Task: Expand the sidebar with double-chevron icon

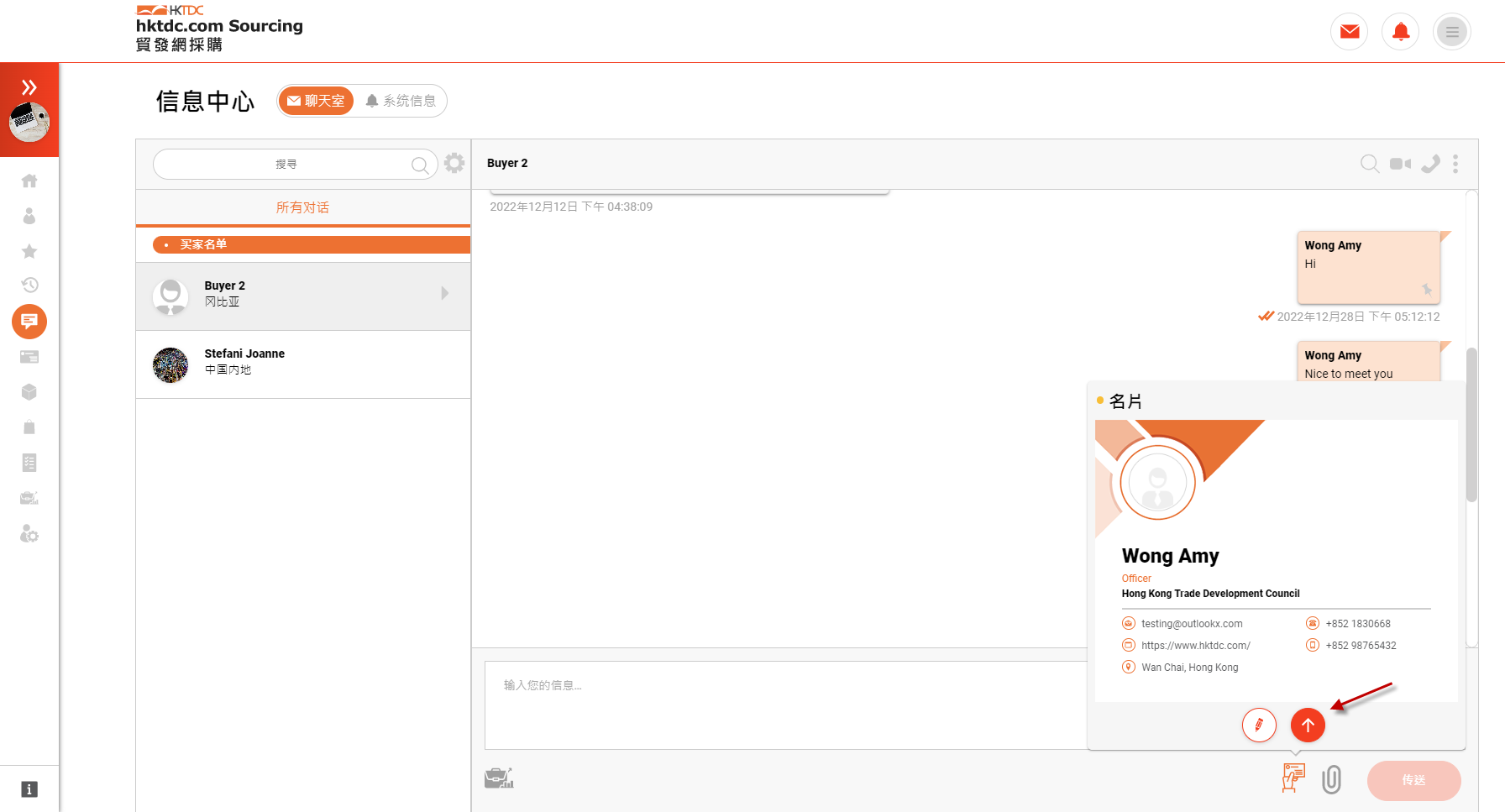Action: tap(29, 86)
